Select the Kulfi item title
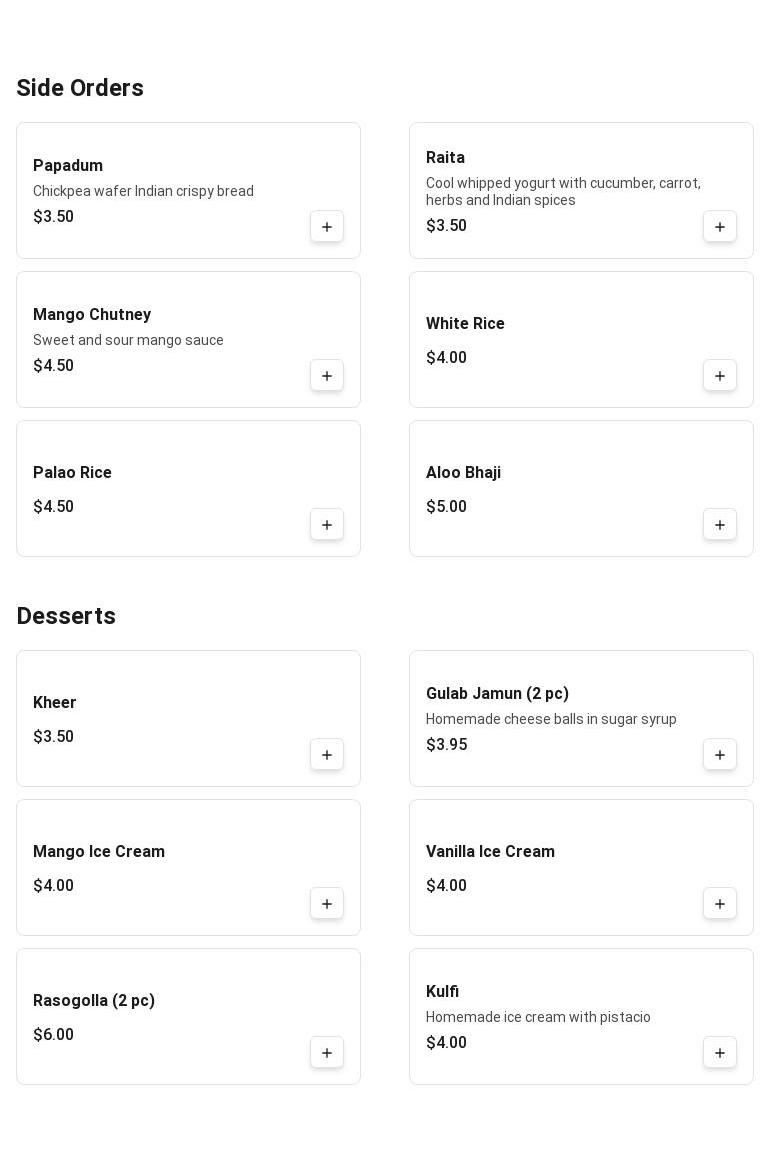 coord(442,992)
